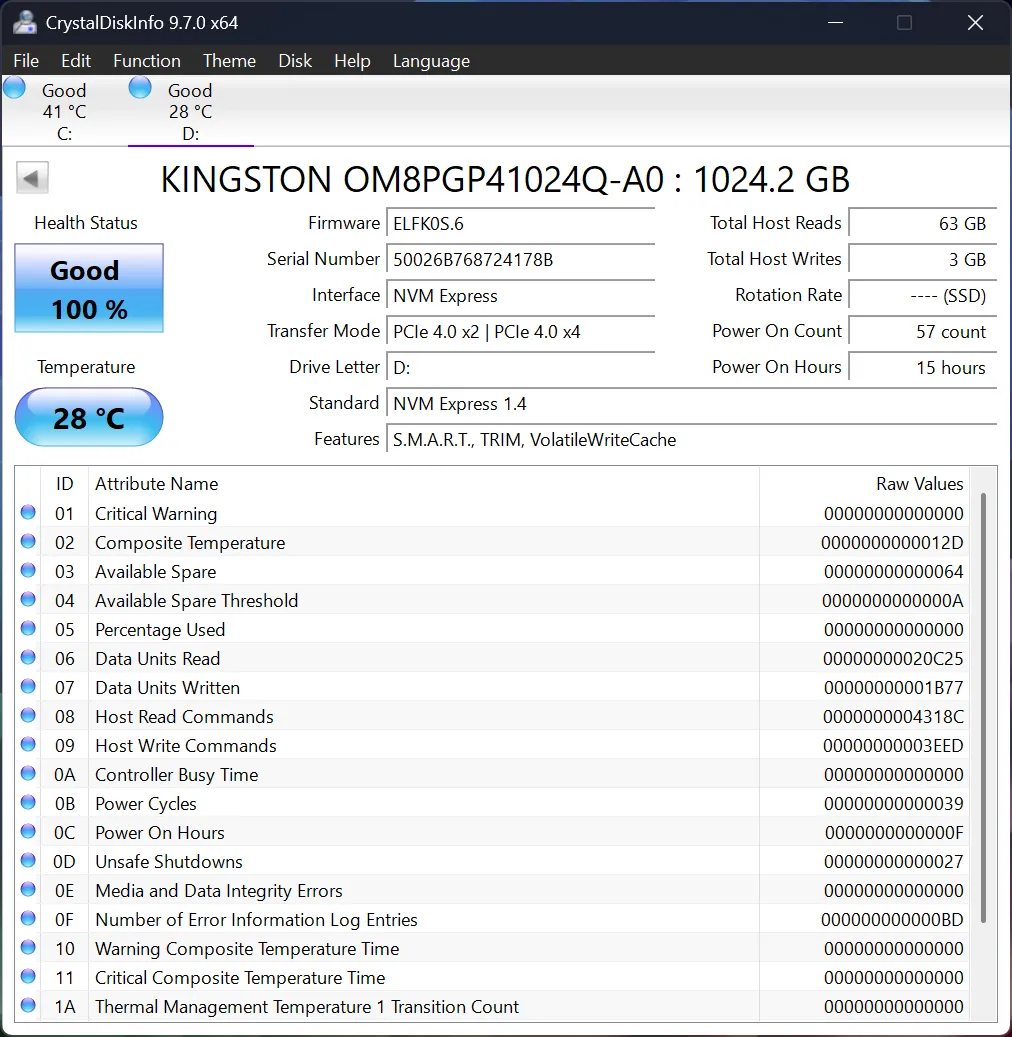The width and height of the screenshot is (1012, 1037).
Task: Click the Power Cycles attribute name
Action: [146, 804]
